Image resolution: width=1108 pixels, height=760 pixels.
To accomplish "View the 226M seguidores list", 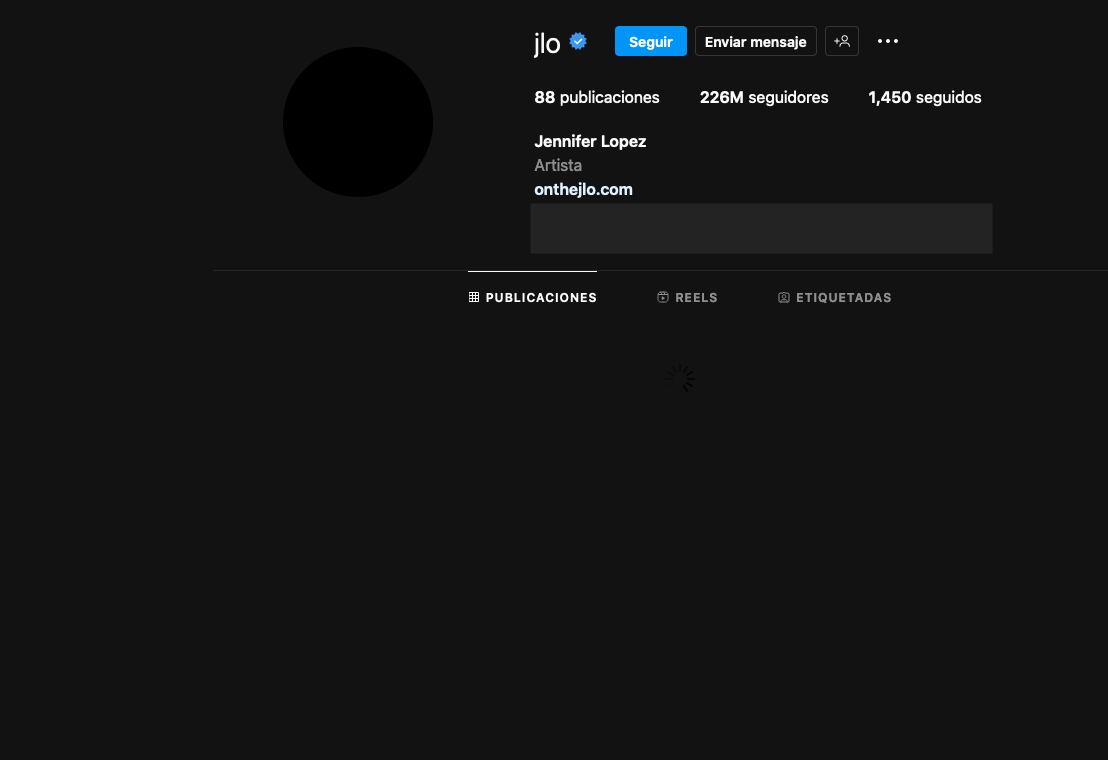I will tap(764, 97).
